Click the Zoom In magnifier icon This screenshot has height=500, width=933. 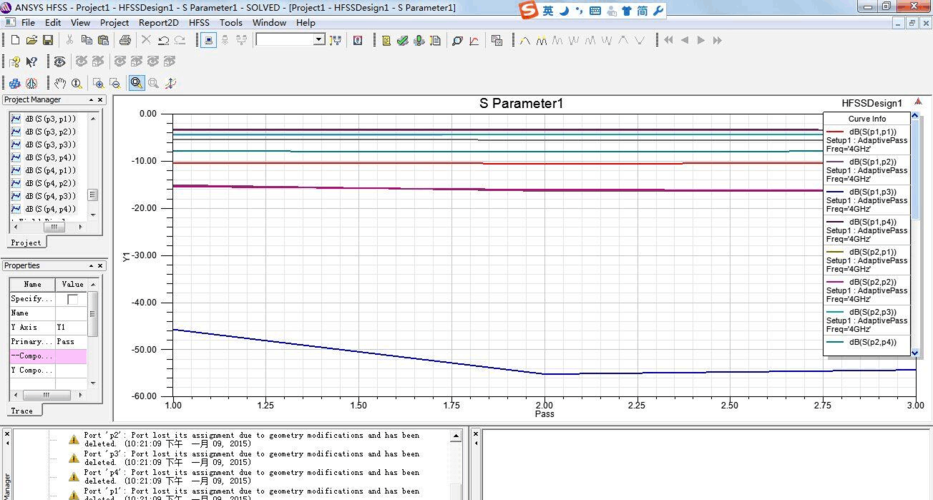(98, 83)
